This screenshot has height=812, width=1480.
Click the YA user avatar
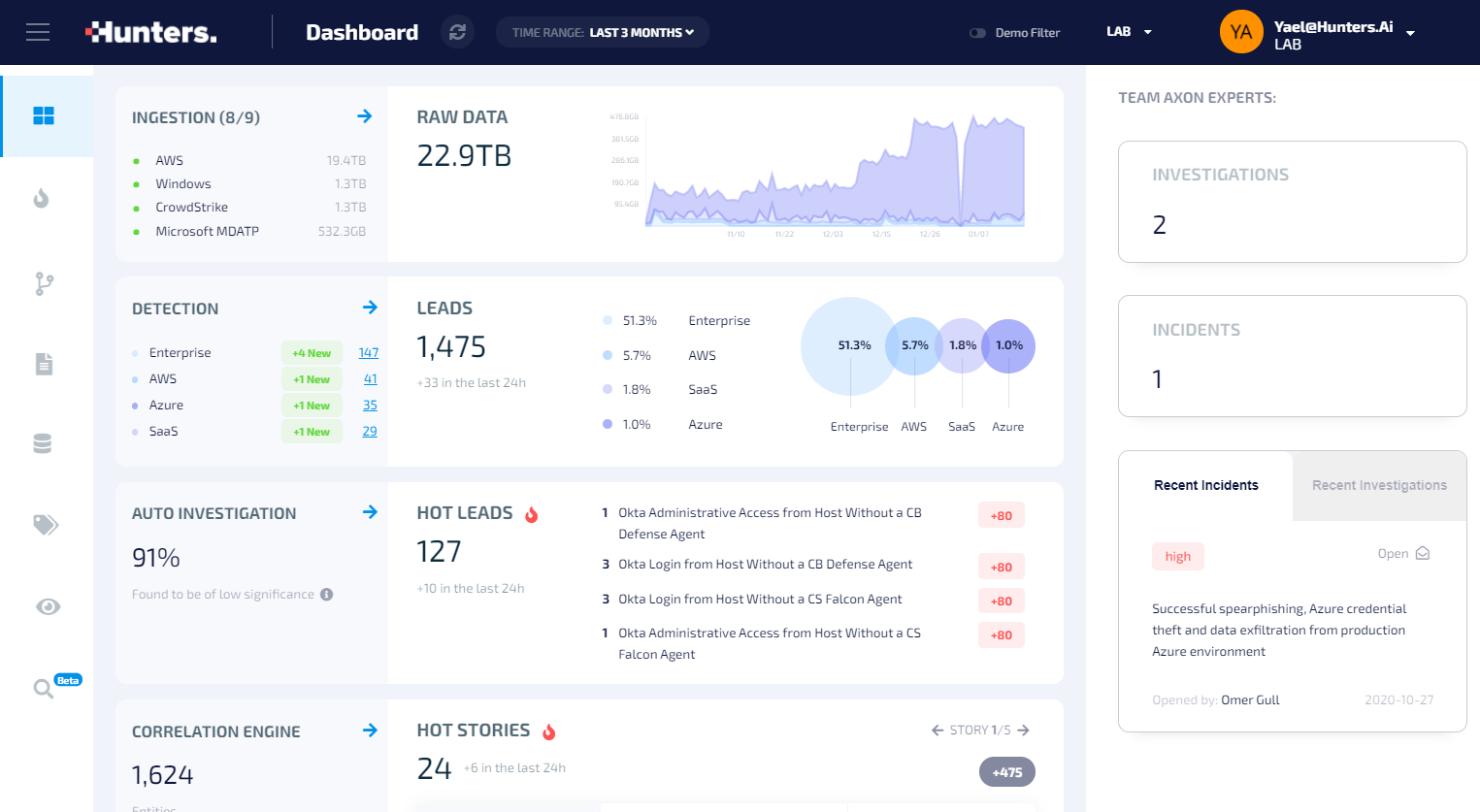click(1241, 32)
